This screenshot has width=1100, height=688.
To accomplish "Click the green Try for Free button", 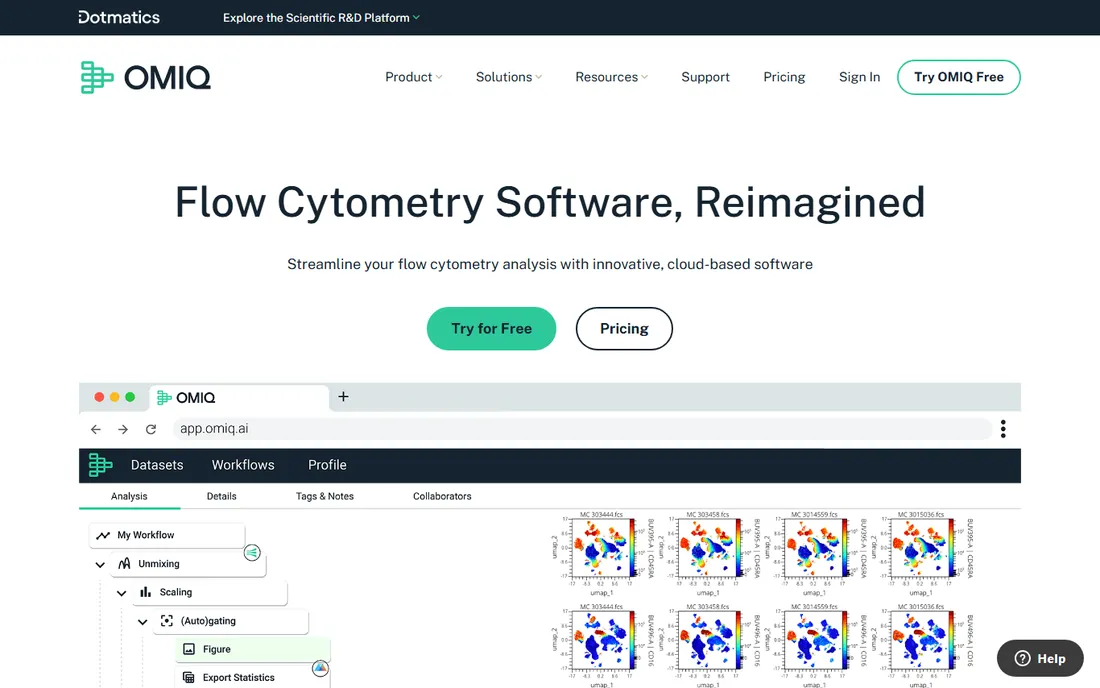I will (491, 328).
